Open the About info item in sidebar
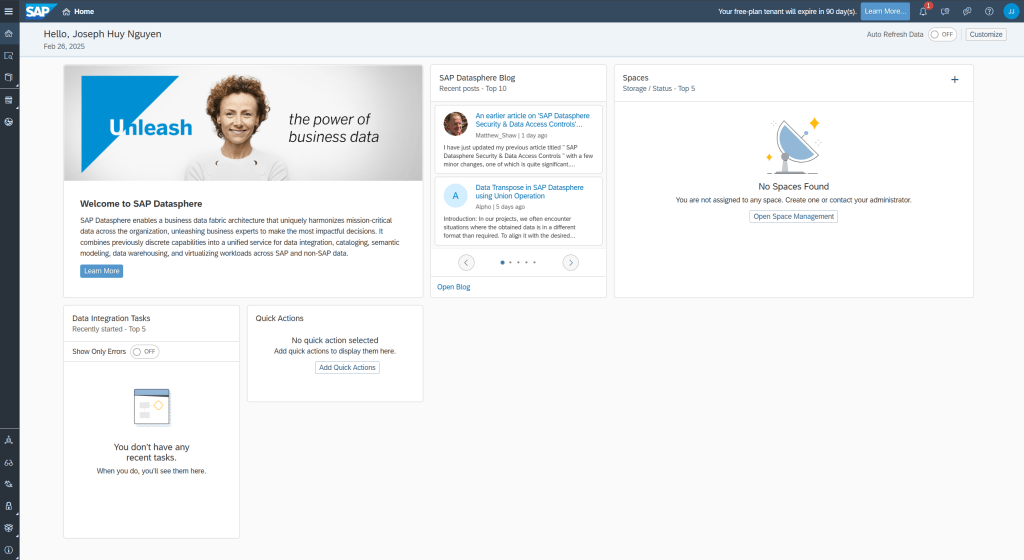This screenshot has height=560, width=1024. point(9,550)
